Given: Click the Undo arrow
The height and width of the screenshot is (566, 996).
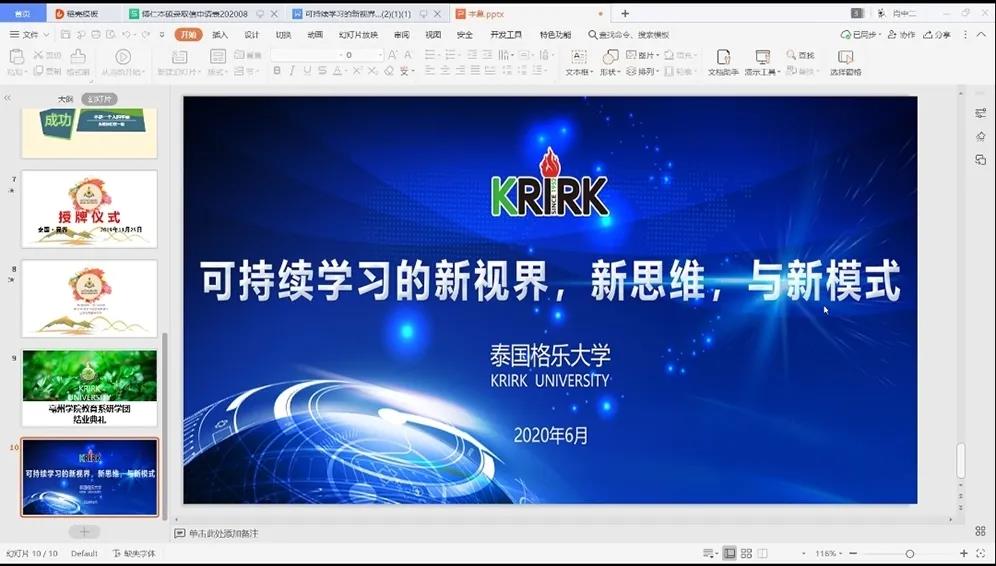Looking at the screenshot, I should 127,34.
